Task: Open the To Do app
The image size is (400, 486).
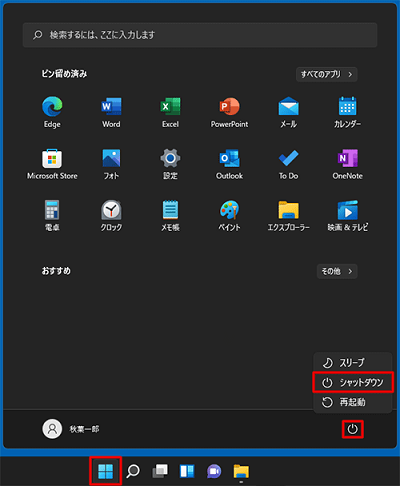Action: pyautogui.click(x=288, y=164)
